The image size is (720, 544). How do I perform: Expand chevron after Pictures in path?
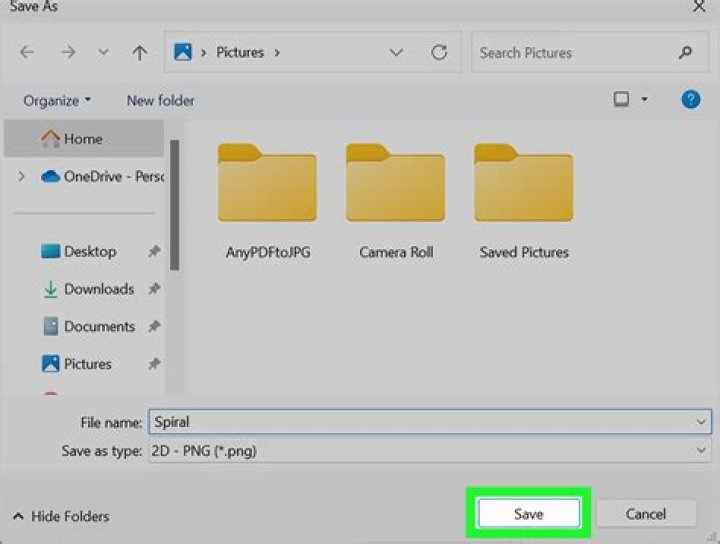click(x=277, y=53)
